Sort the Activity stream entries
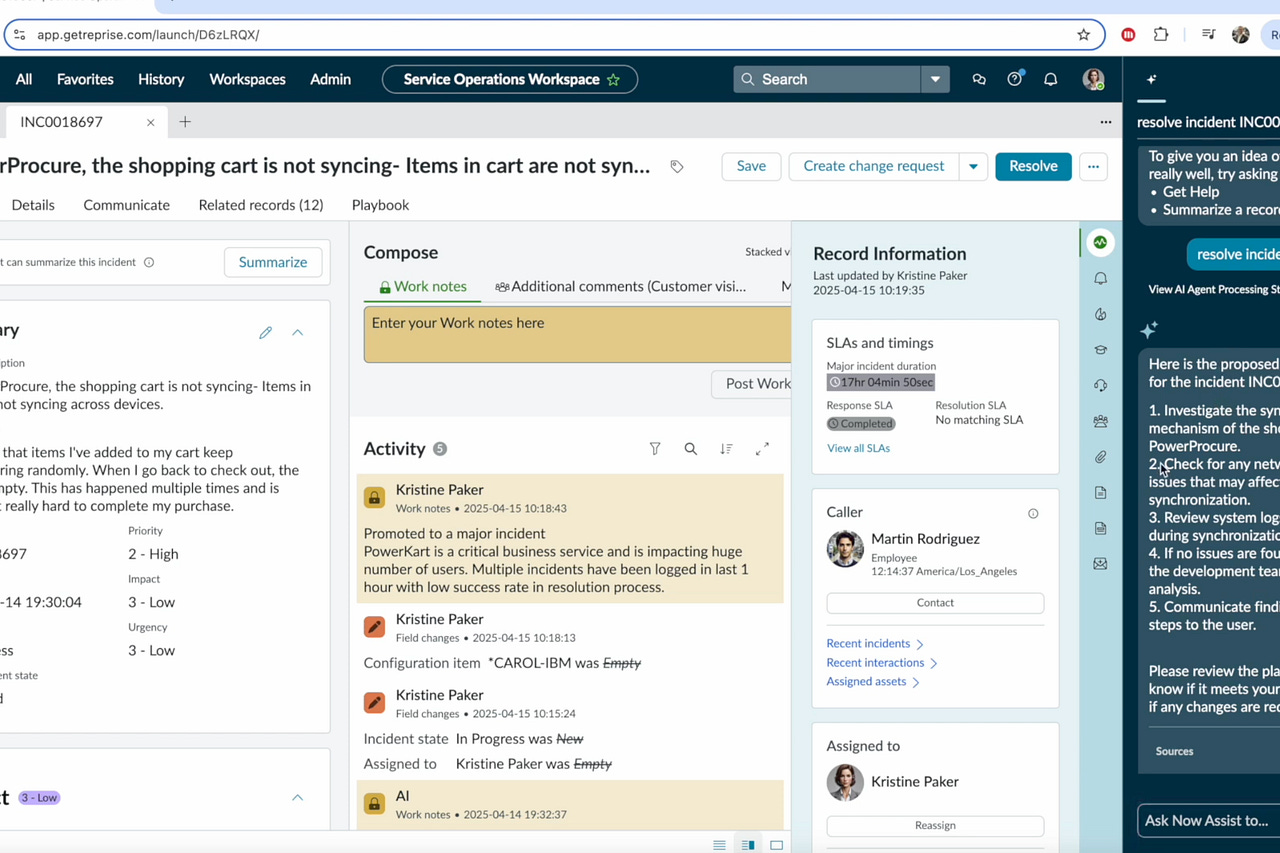Viewport: 1280px width, 853px height. [x=726, y=449]
